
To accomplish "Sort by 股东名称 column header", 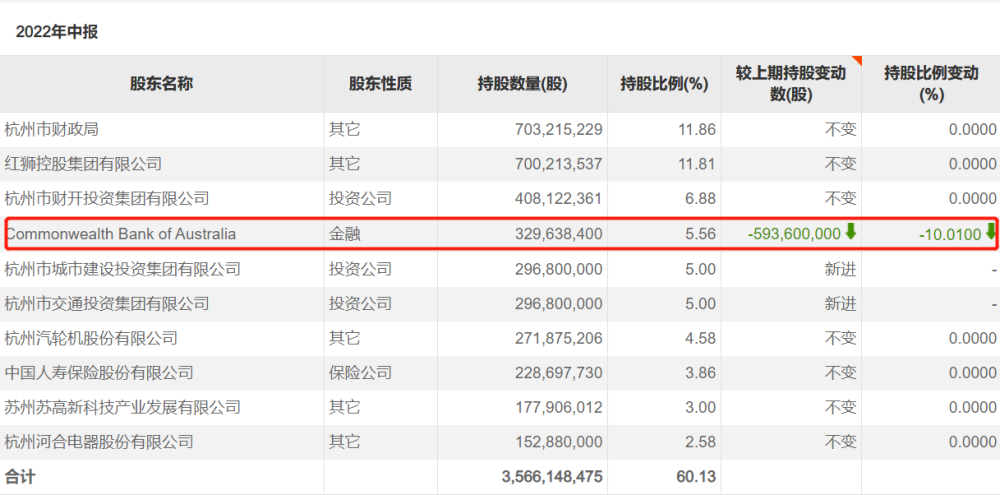I will (x=161, y=84).
